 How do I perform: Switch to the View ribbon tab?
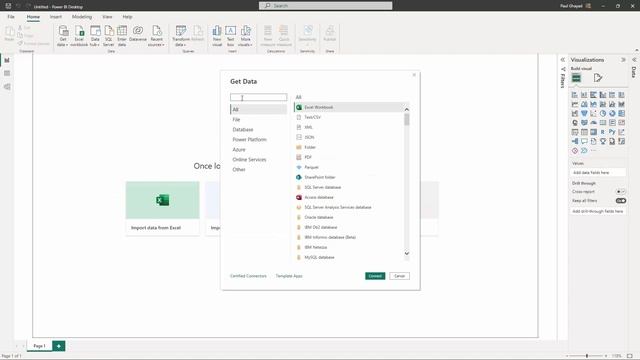pyautogui.click(x=107, y=17)
